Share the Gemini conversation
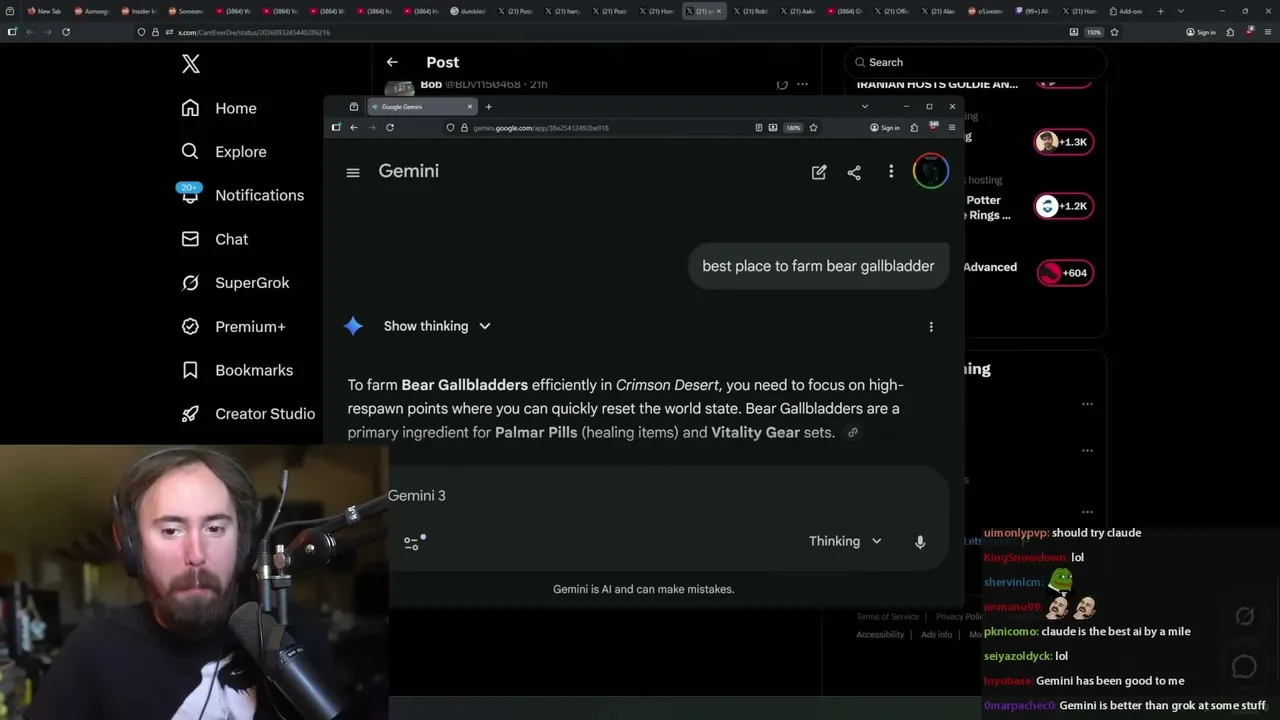1280x720 pixels. (854, 172)
